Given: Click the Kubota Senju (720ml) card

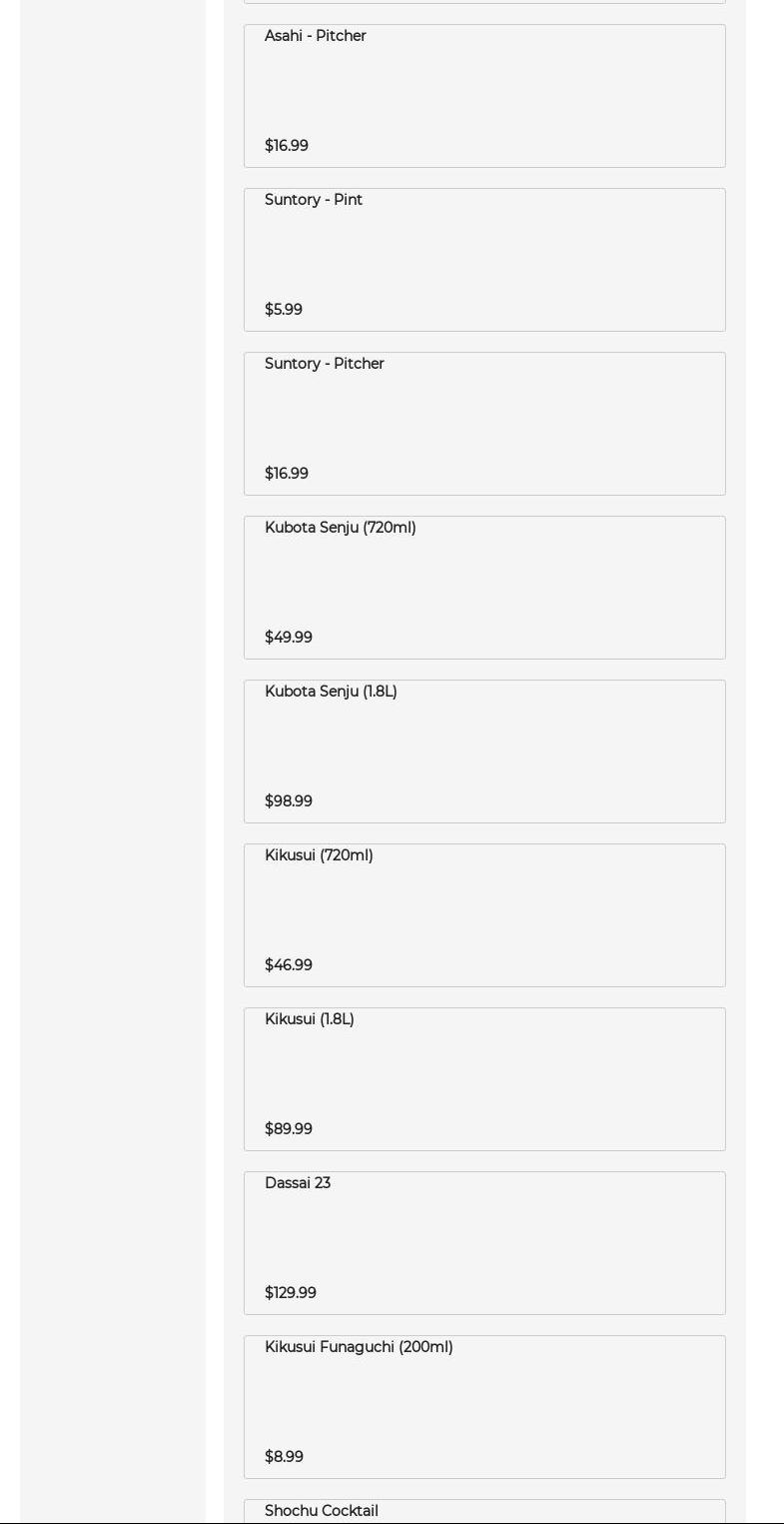Looking at the screenshot, I should click(484, 587).
